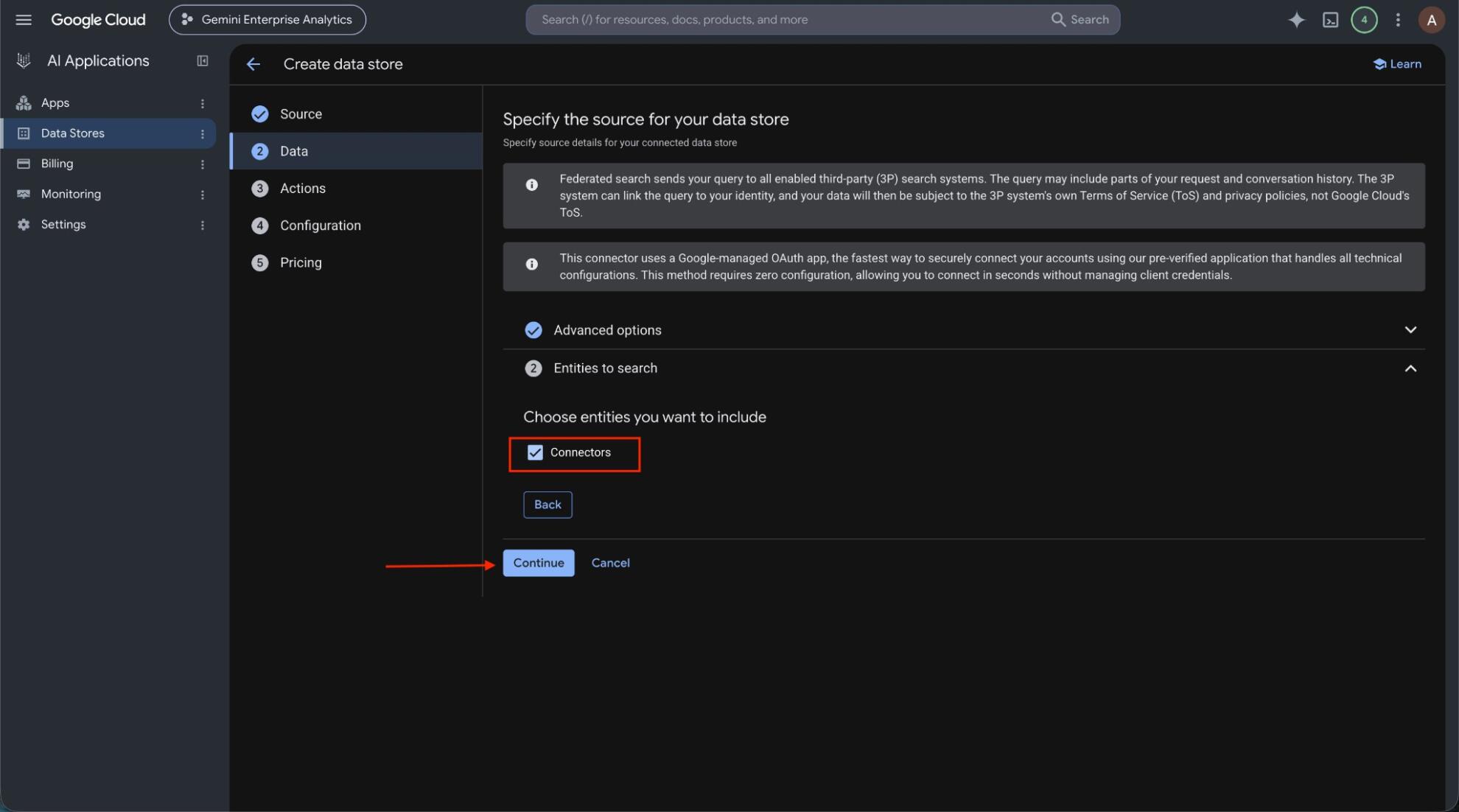Click the AI Applications product icon

click(x=24, y=61)
